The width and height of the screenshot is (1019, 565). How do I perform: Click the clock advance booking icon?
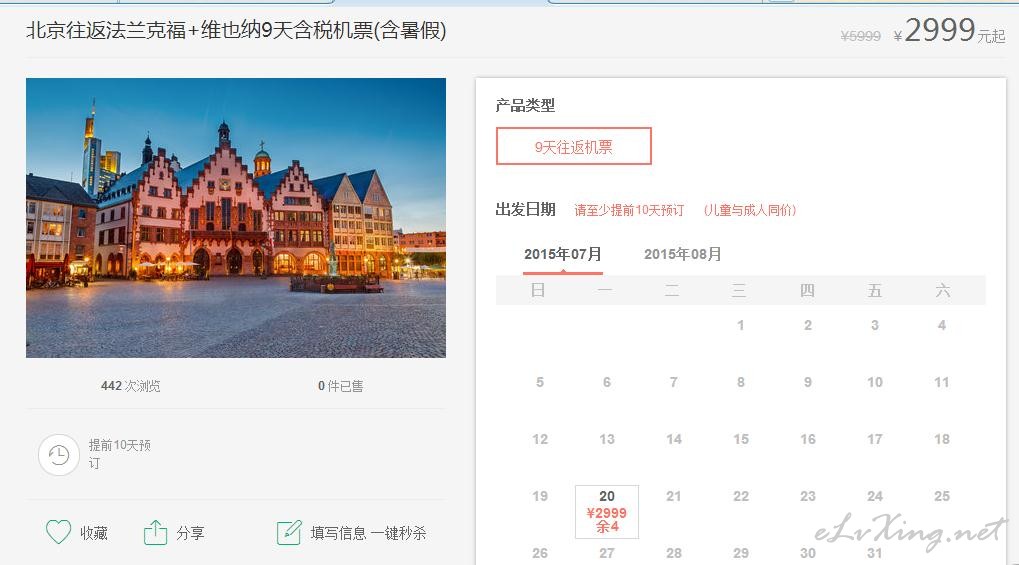[59, 454]
